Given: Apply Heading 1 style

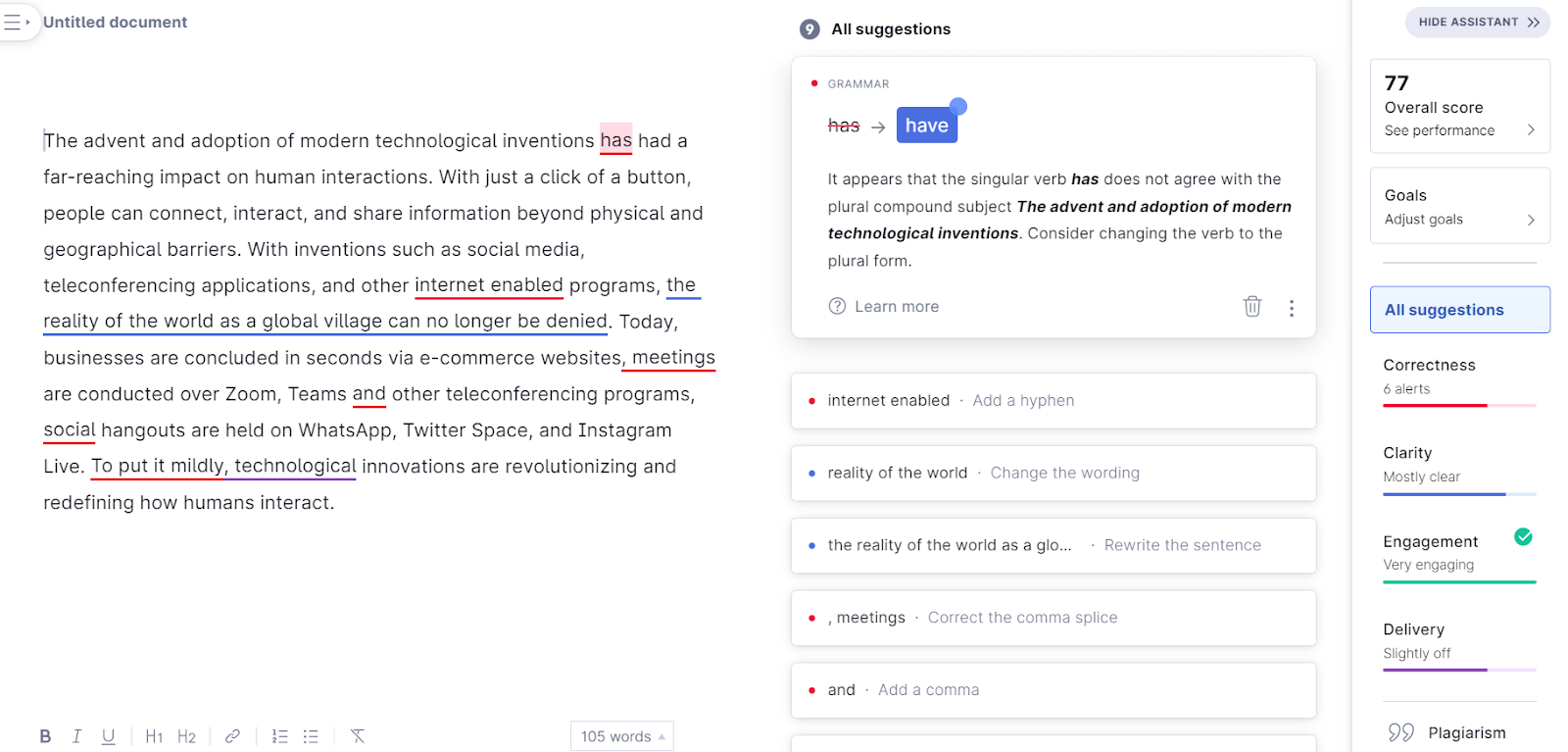Looking at the screenshot, I should (154, 736).
